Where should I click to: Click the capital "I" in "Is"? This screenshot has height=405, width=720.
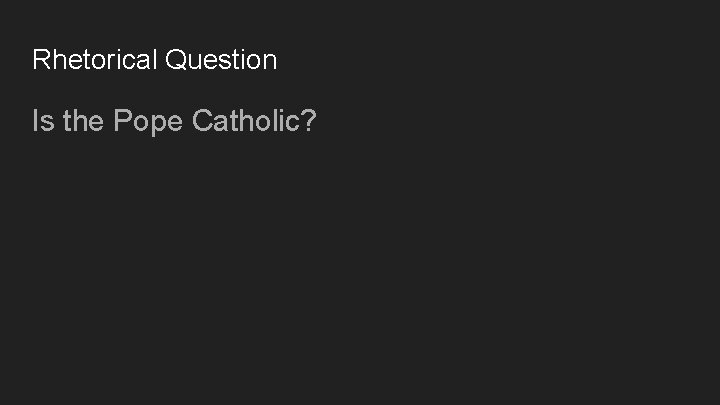tap(35, 123)
